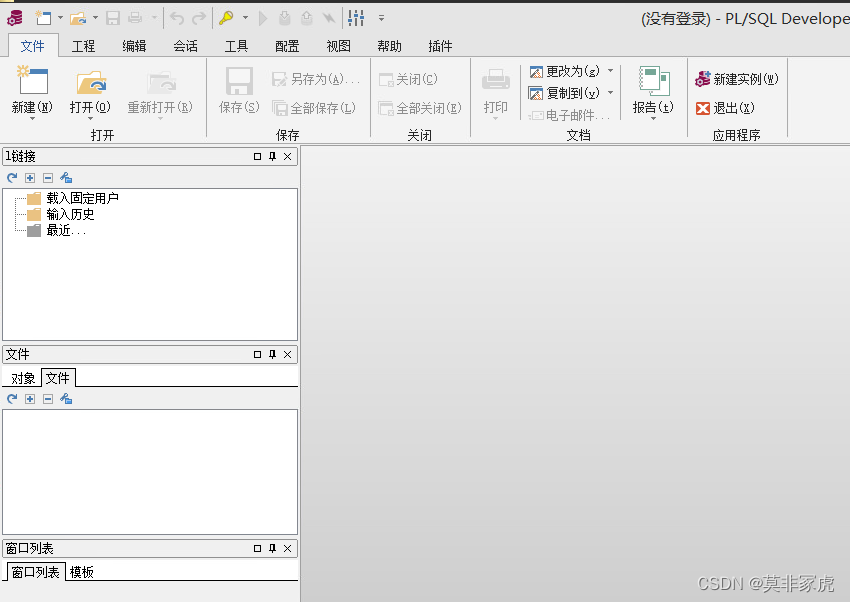This screenshot has width=850, height=602.
Task: Float the 链接 panel using its square icon
Action: [x=257, y=157]
